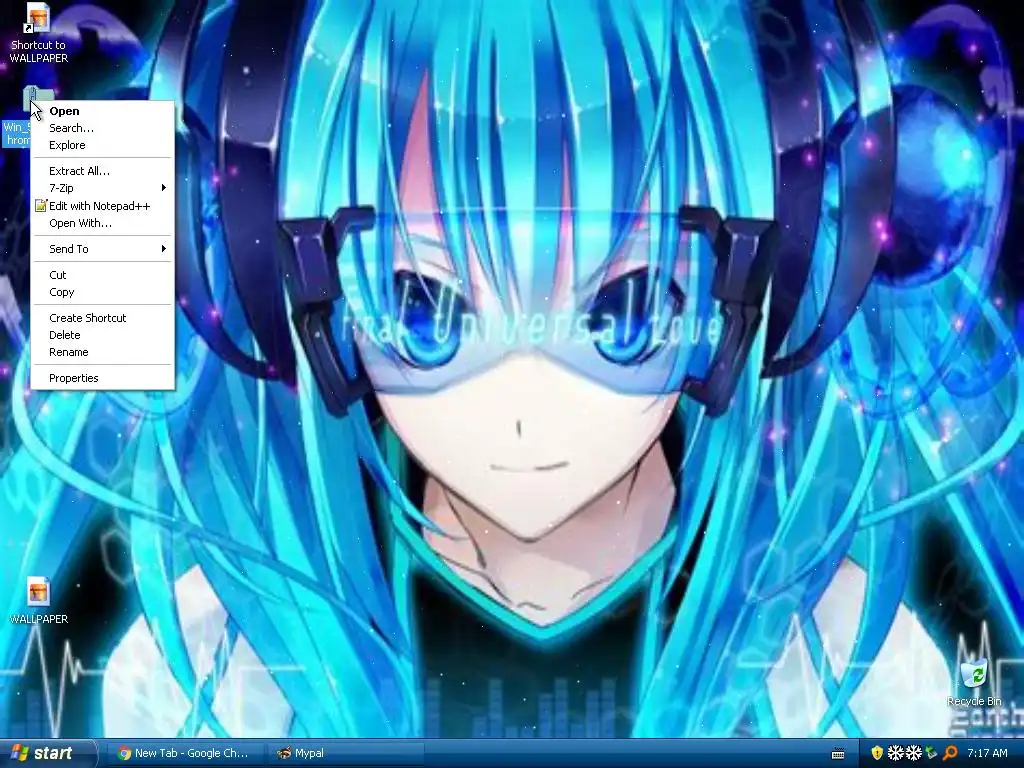Click the Safely Remove Hardware tray icon
This screenshot has height=768, width=1024.
[932, 753]
